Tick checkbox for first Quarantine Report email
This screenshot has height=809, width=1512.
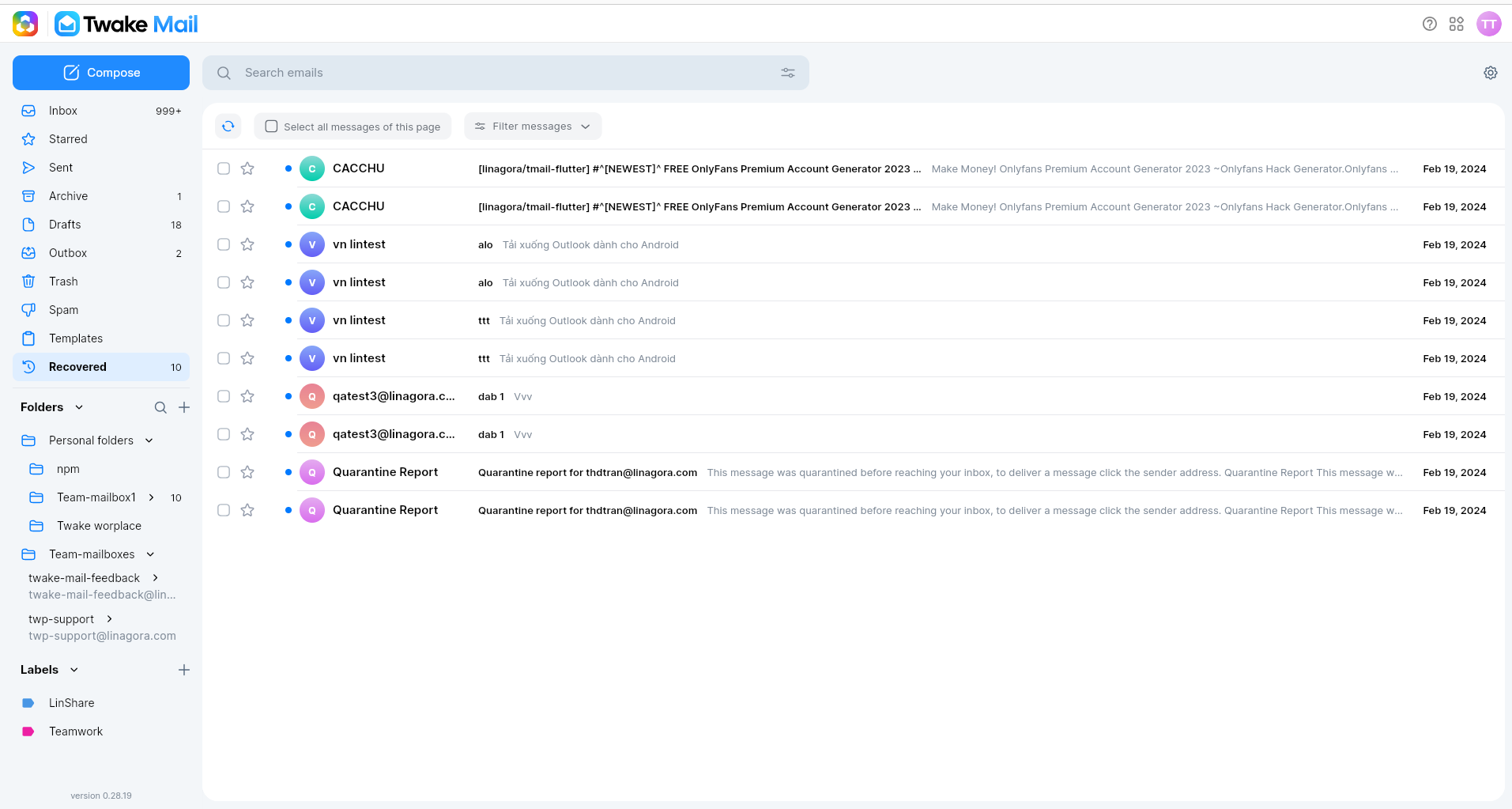point(224,472)
